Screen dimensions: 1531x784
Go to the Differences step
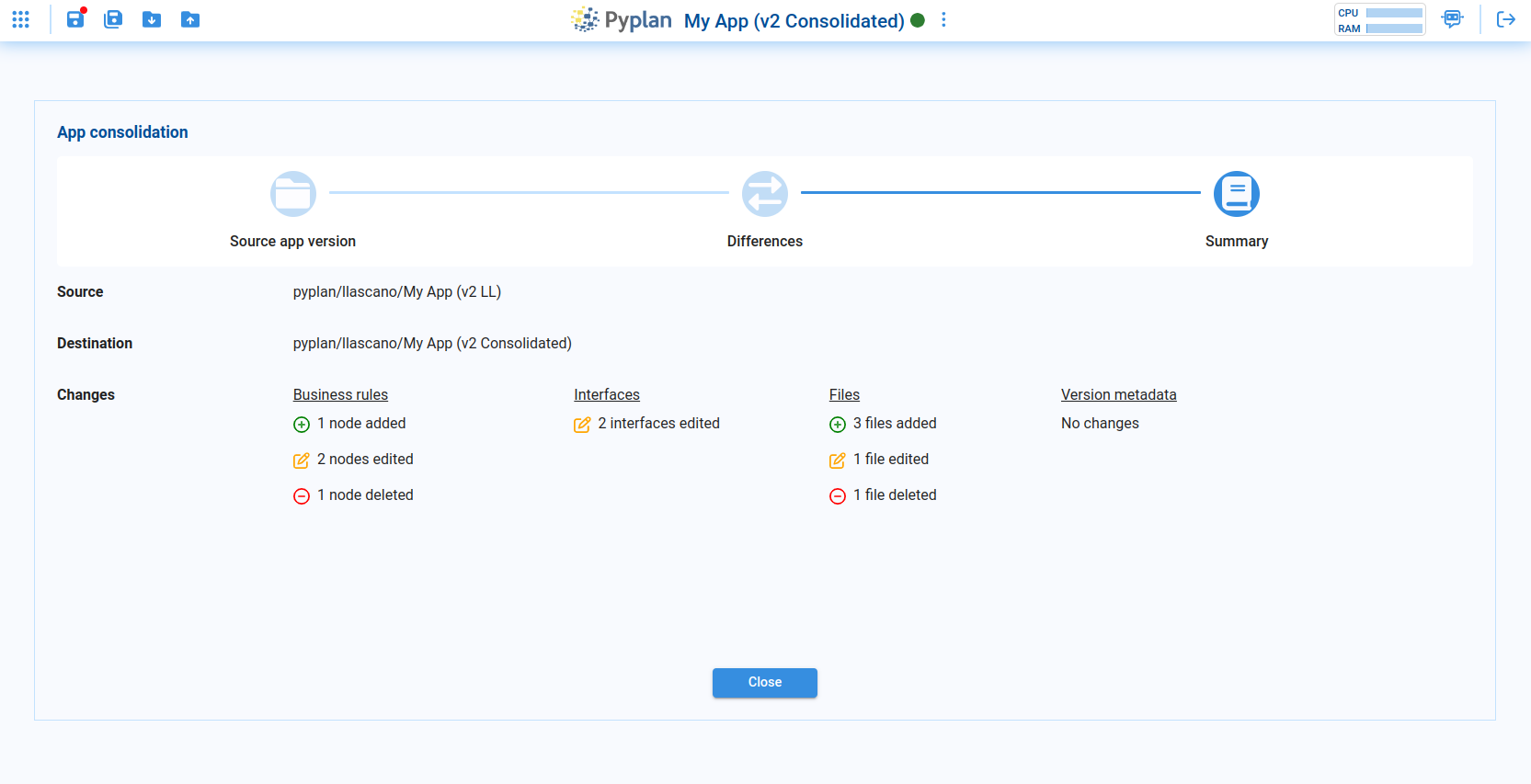[x=764, y=194]
